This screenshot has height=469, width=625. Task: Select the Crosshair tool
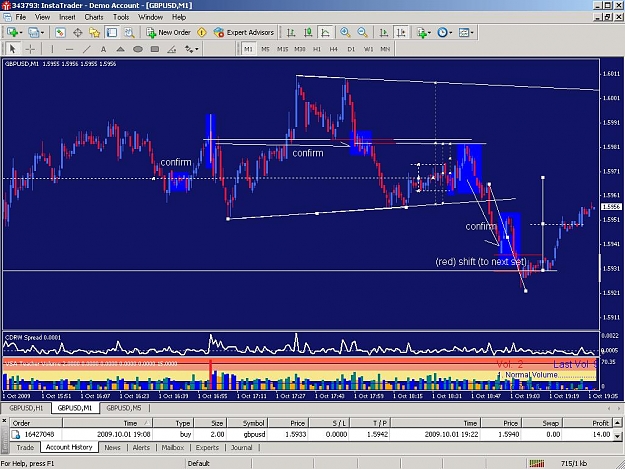click(x=30, y=49)
